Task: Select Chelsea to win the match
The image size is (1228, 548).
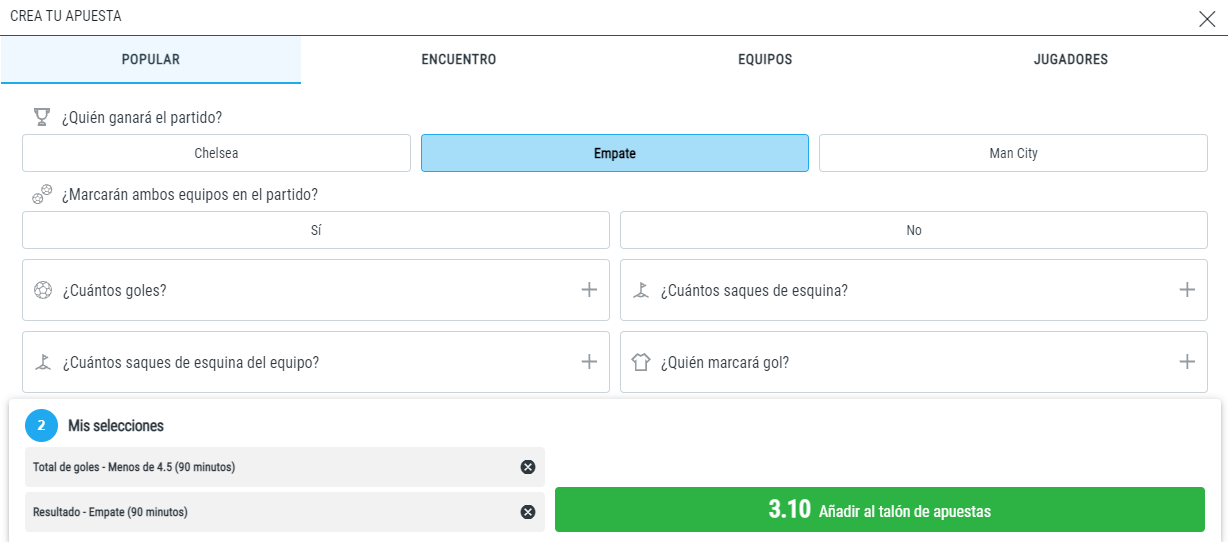Action: point(216,153)
